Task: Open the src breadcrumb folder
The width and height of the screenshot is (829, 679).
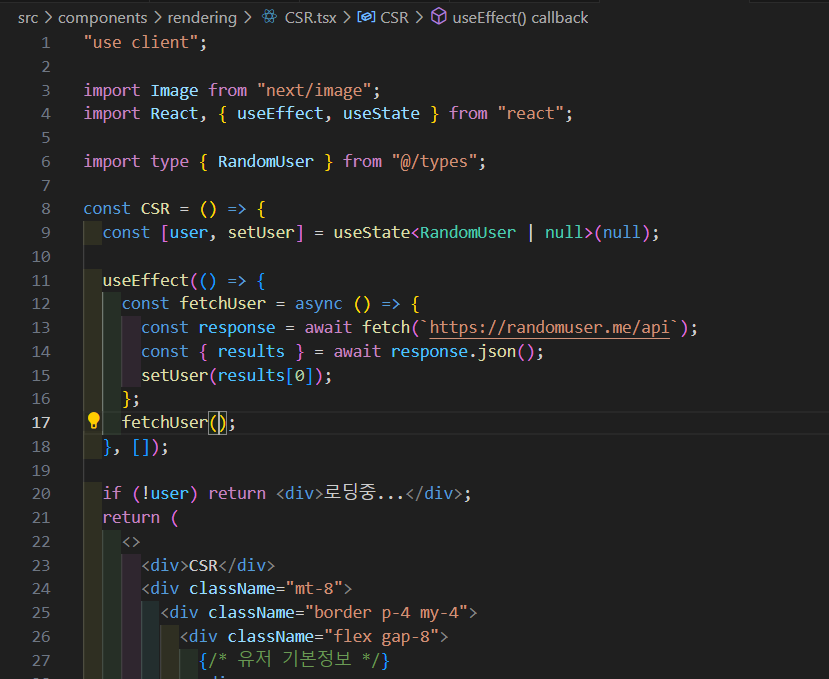Action: [28, 17]
